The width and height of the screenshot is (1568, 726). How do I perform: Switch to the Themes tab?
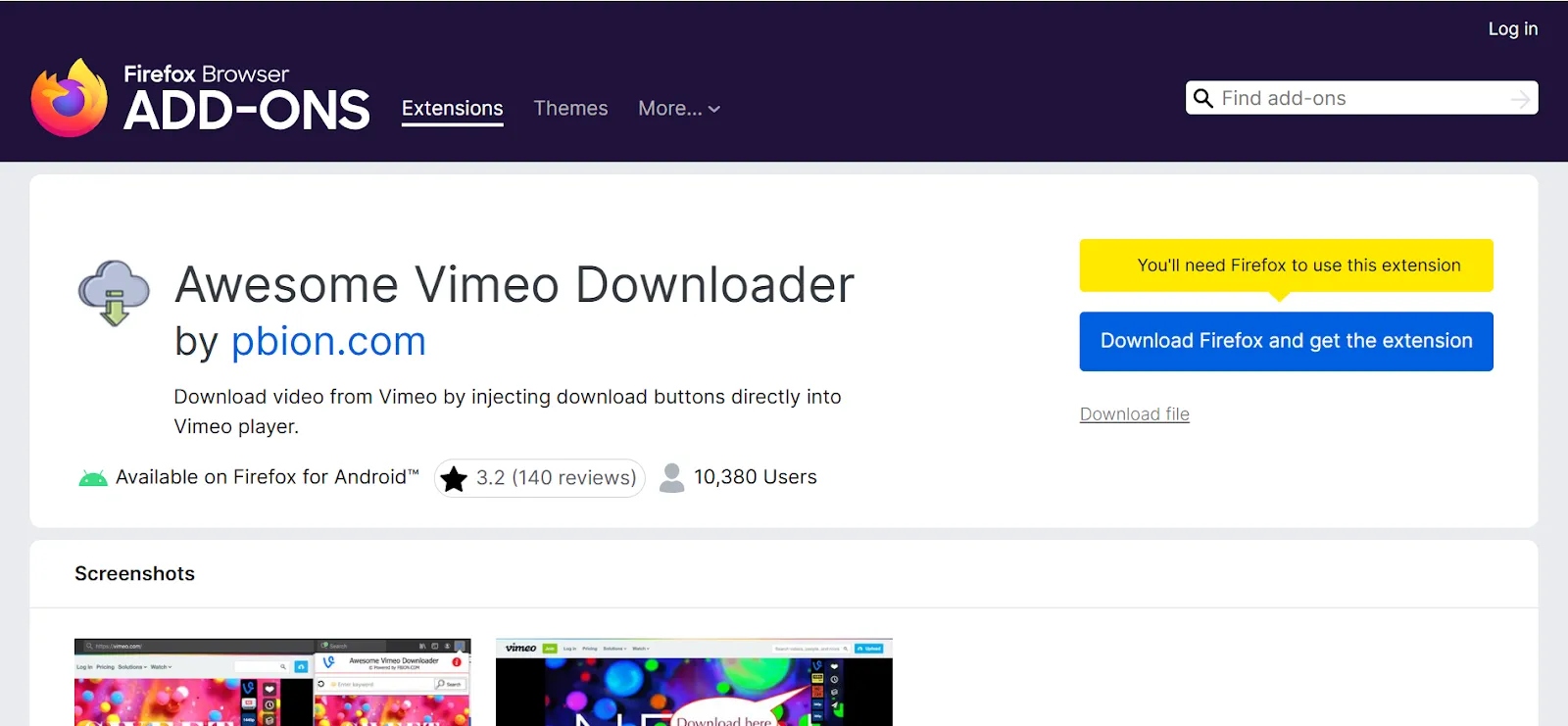pyautogui.click(x=570, y=109)
